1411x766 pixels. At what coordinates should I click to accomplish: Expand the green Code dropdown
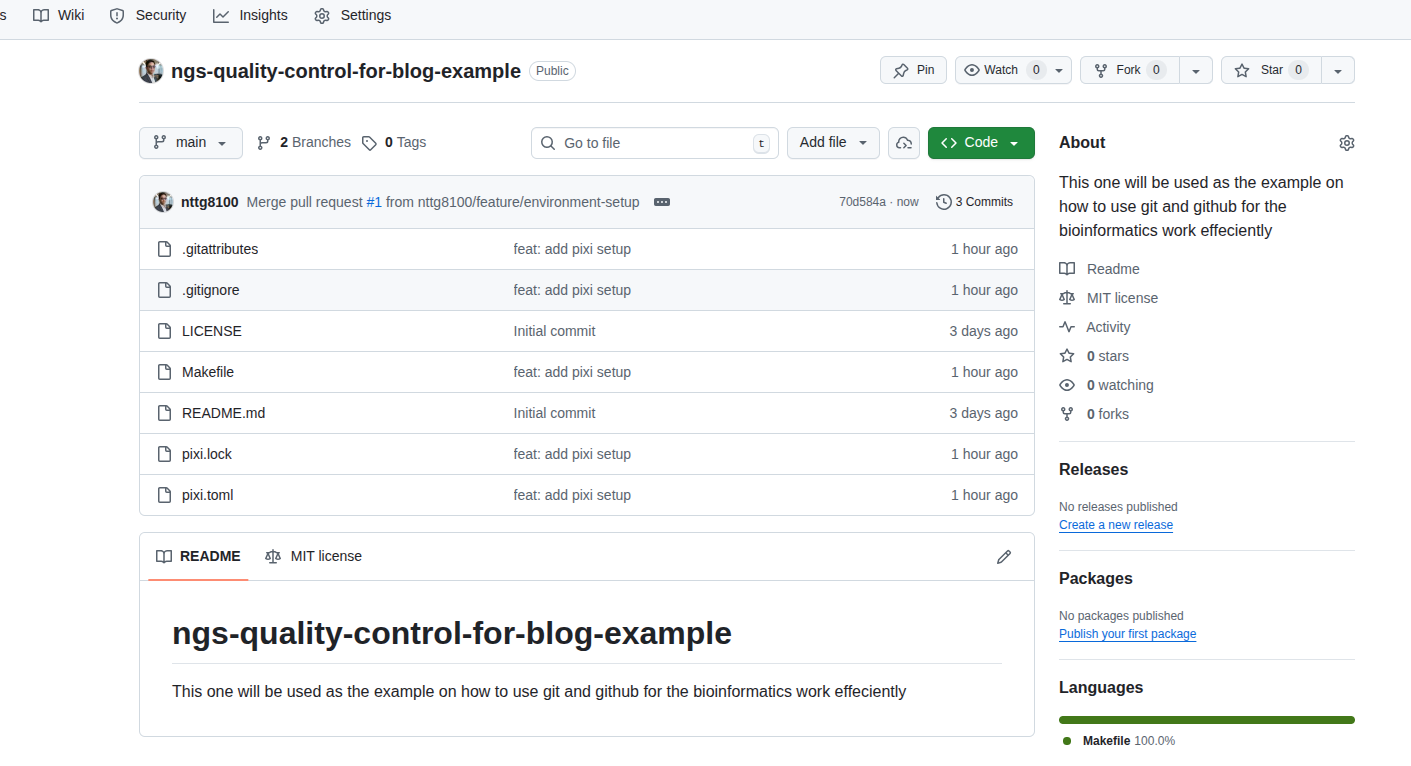980,143
